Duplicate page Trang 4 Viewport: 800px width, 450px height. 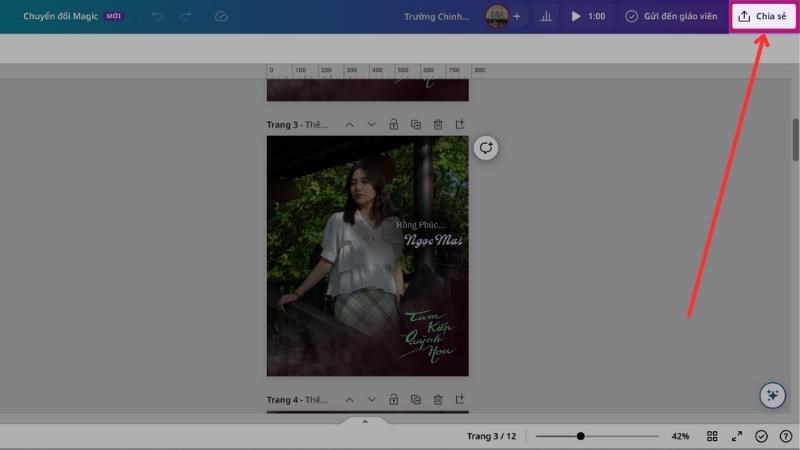click(416, 399)
